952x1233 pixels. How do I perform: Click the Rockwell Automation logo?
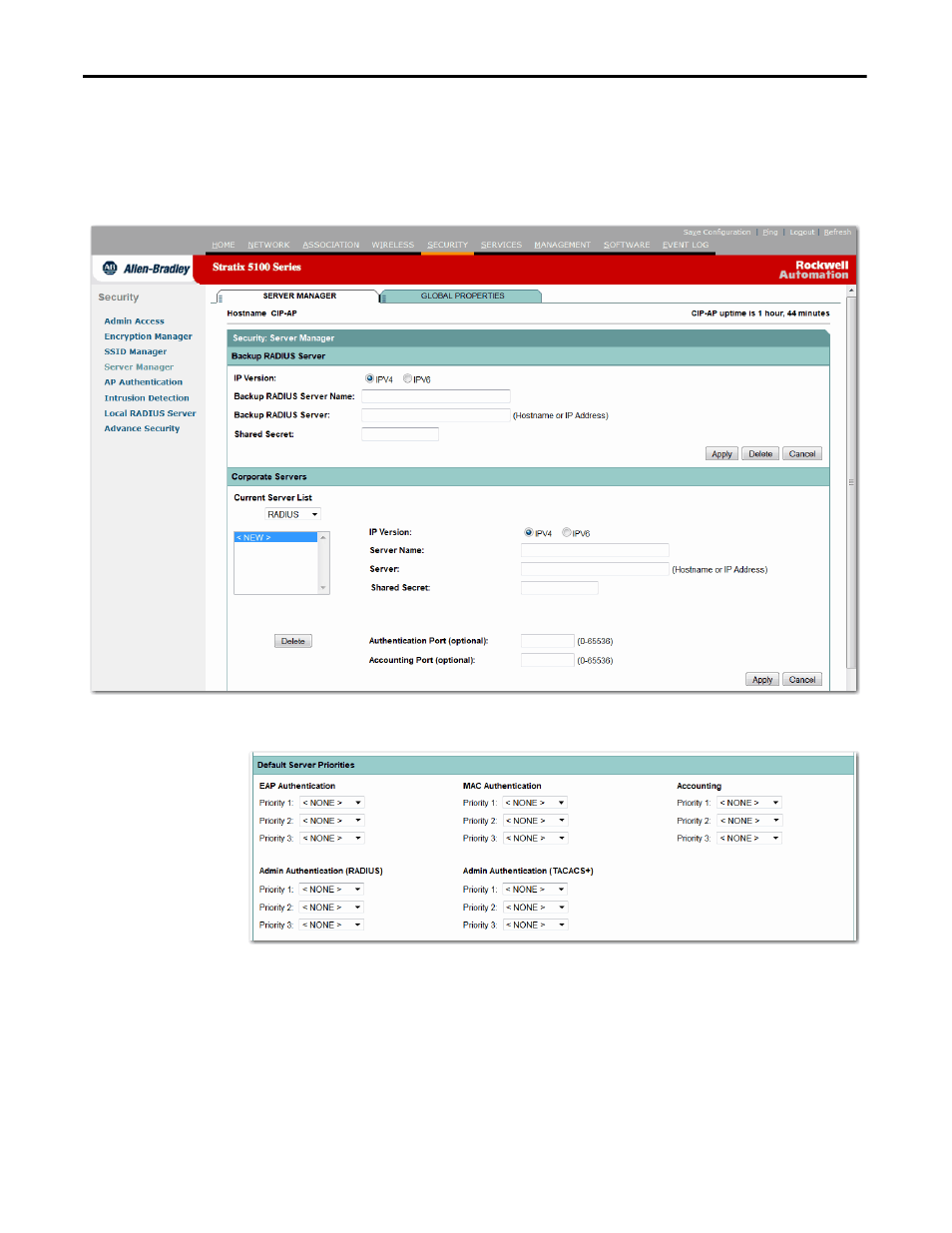813,270
